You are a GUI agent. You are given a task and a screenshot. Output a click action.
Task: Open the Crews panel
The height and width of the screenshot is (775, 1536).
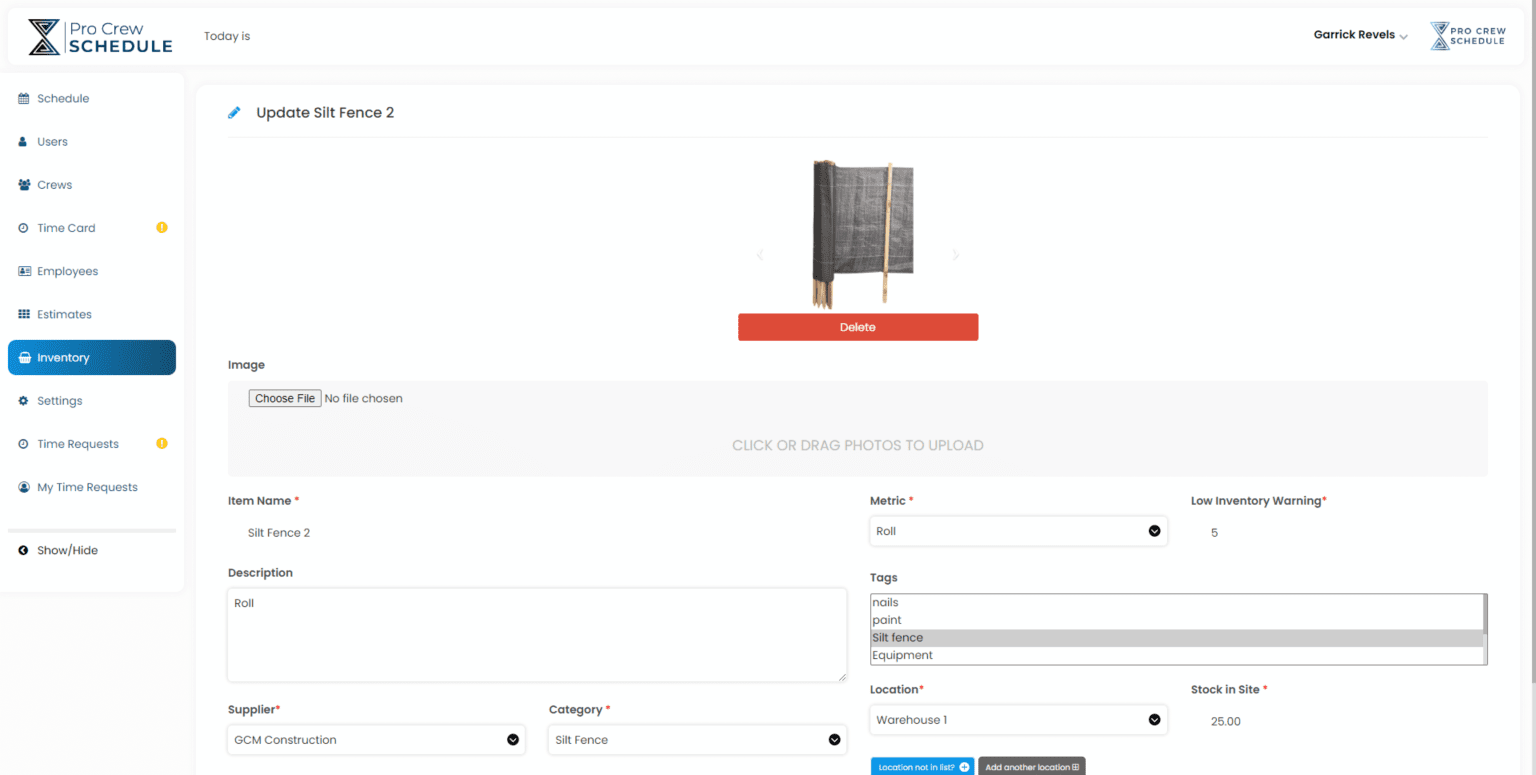click(x=56, y=184)
